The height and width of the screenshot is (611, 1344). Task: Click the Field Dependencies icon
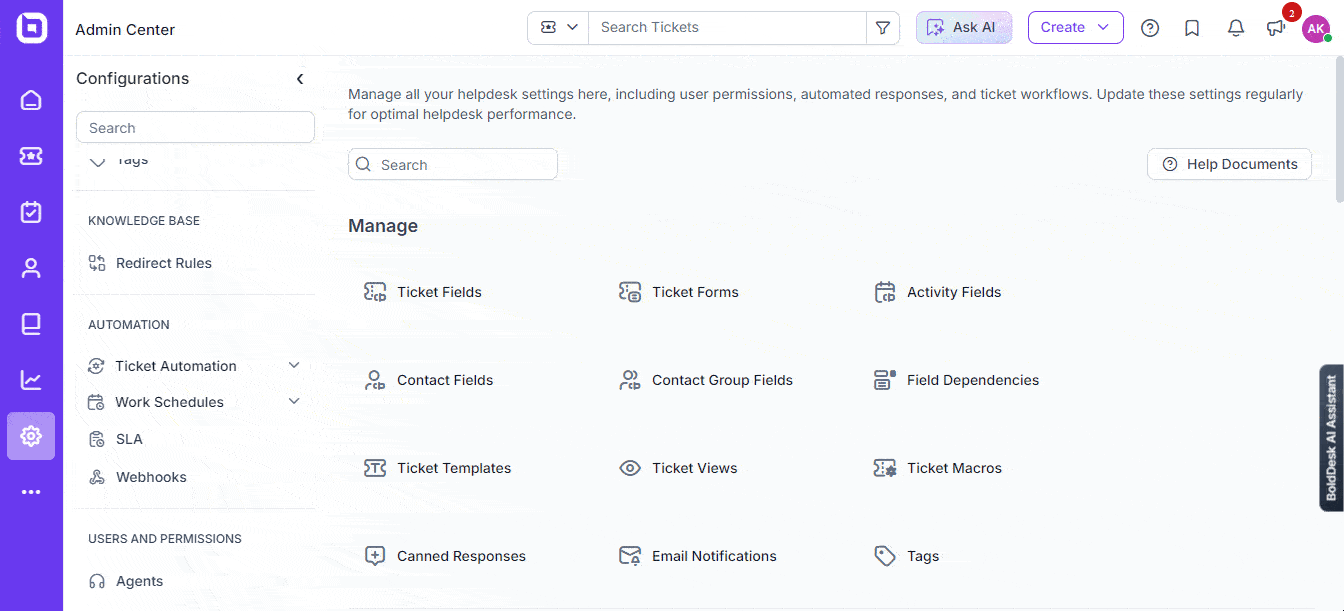point(885,380)
